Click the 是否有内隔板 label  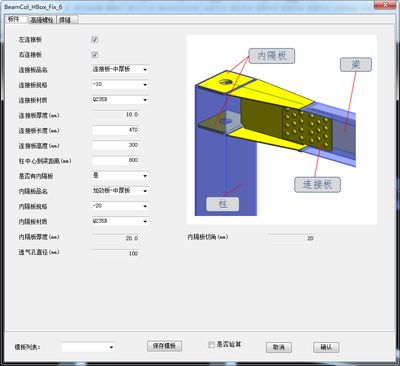point(36,176)
